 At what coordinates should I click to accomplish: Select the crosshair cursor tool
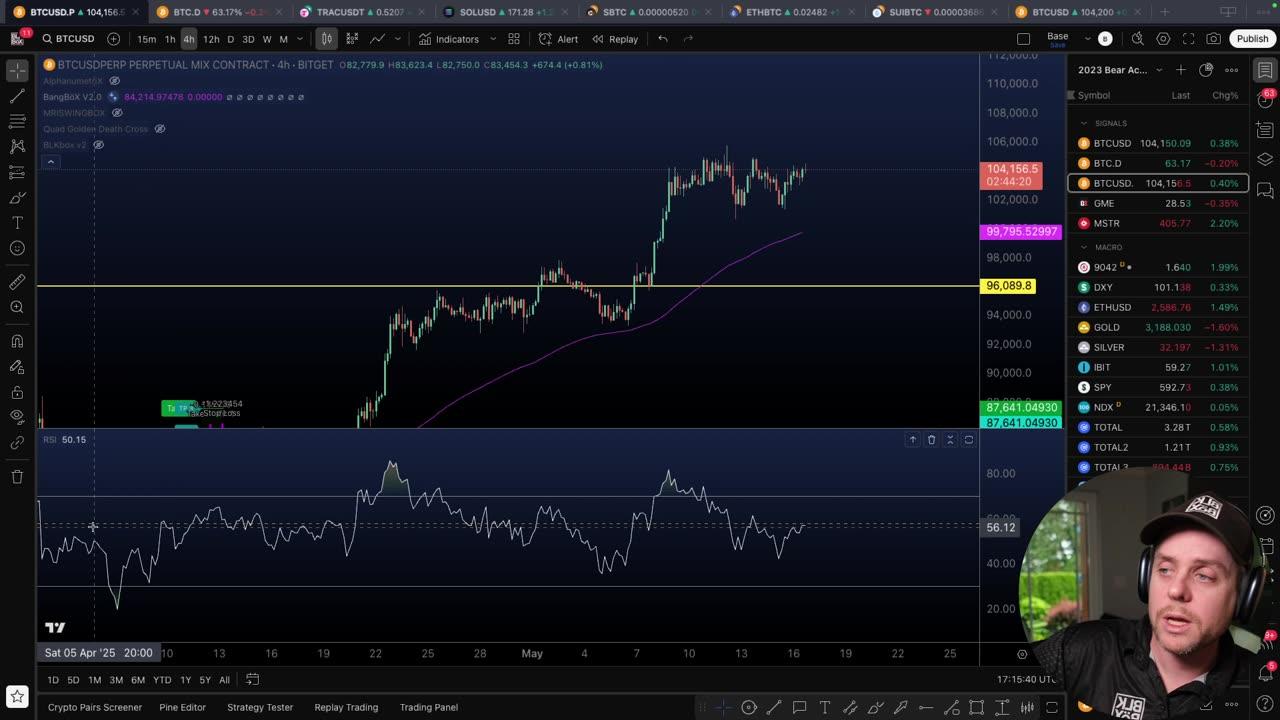tap(17, 71)
